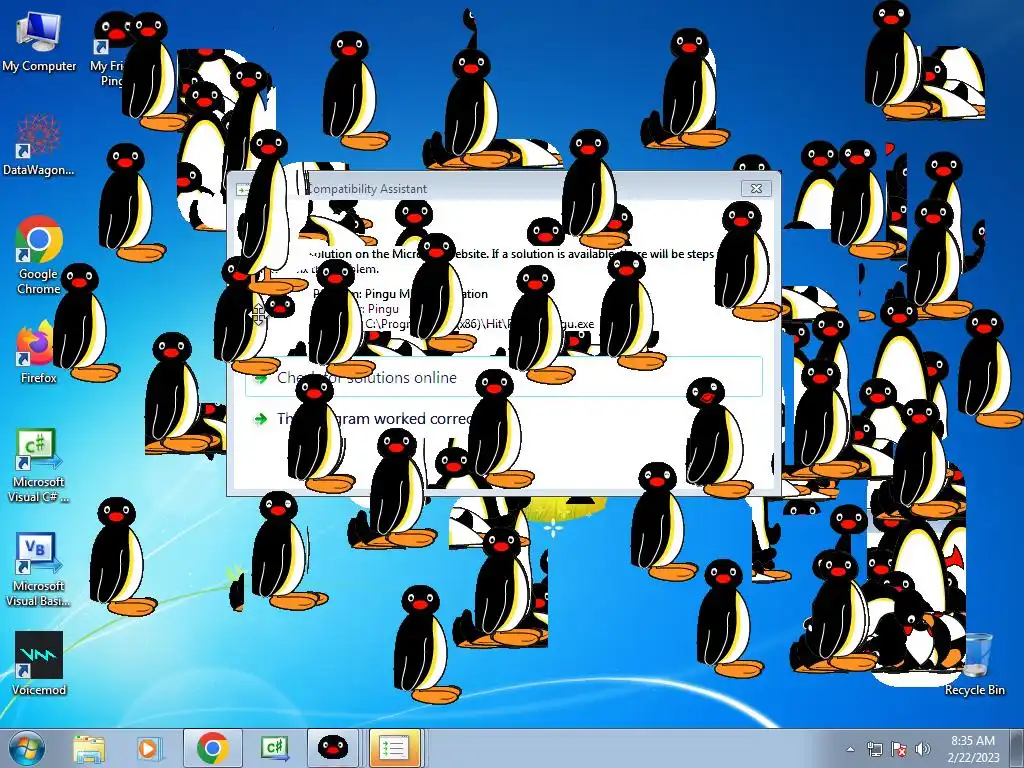Open Windows Explorer from the taskbar

(89, 748)
